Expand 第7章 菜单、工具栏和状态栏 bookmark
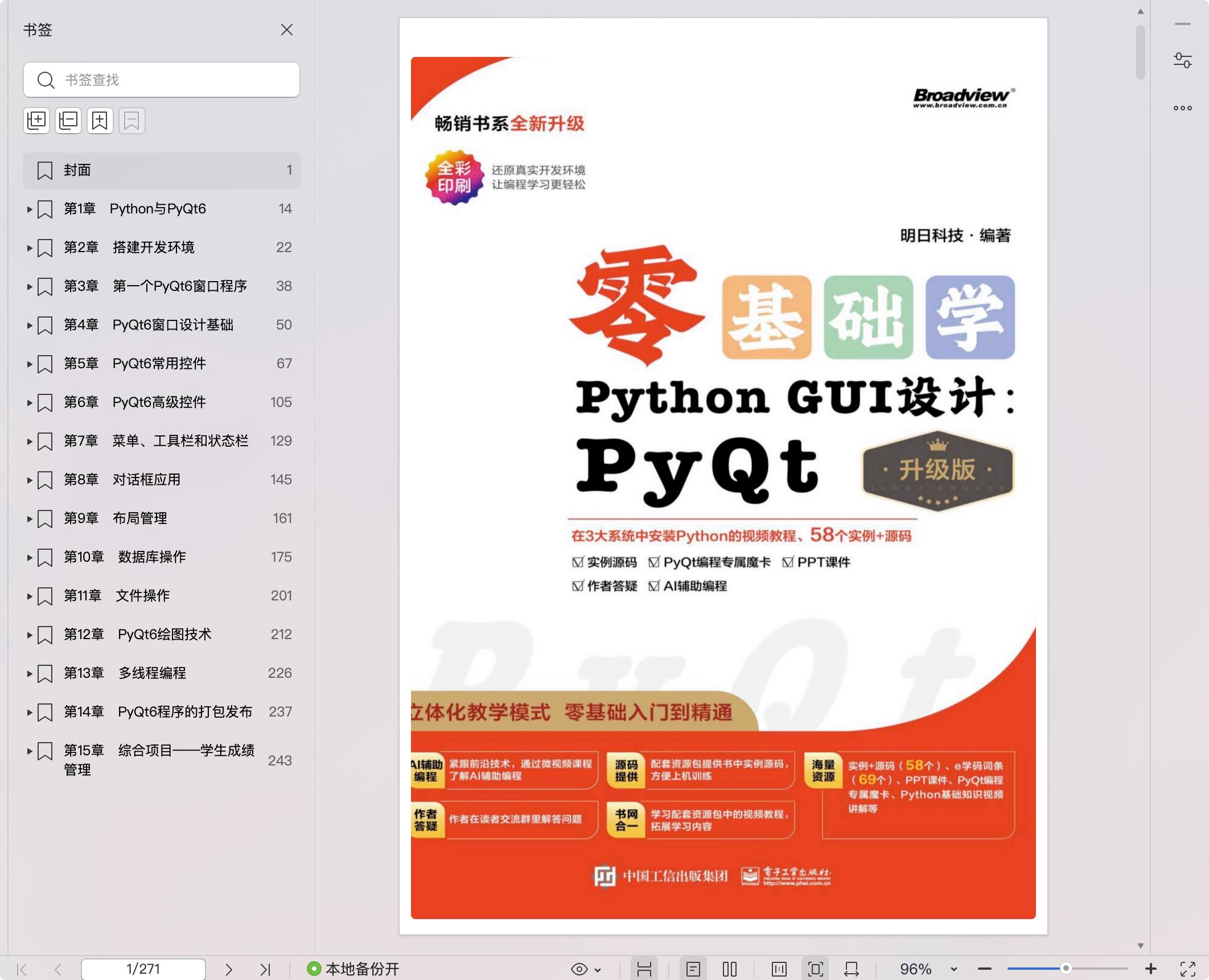This screenshot has height=980, width=1209. 29,442
